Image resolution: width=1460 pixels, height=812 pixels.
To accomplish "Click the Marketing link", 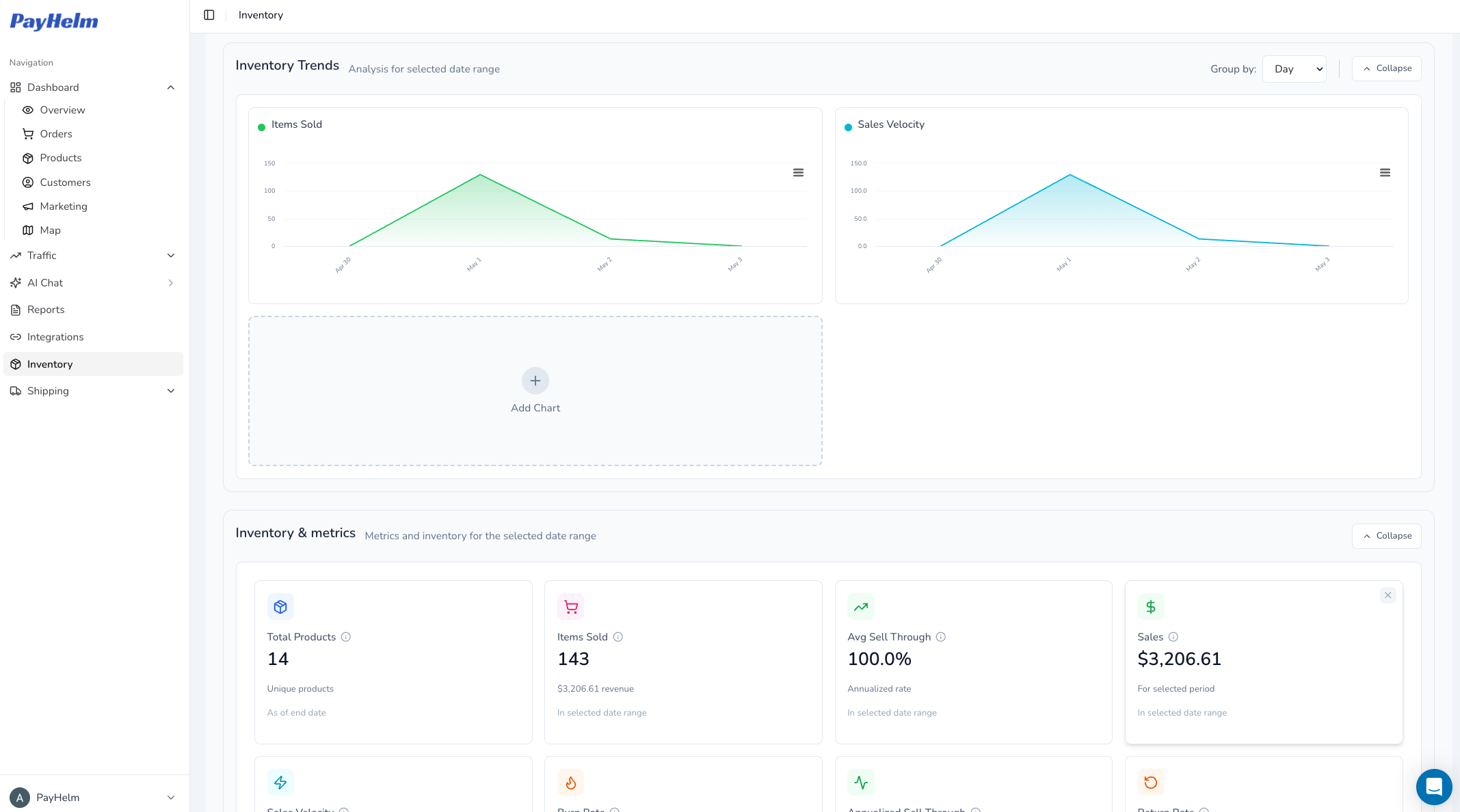I will click(x=64, y=206).
